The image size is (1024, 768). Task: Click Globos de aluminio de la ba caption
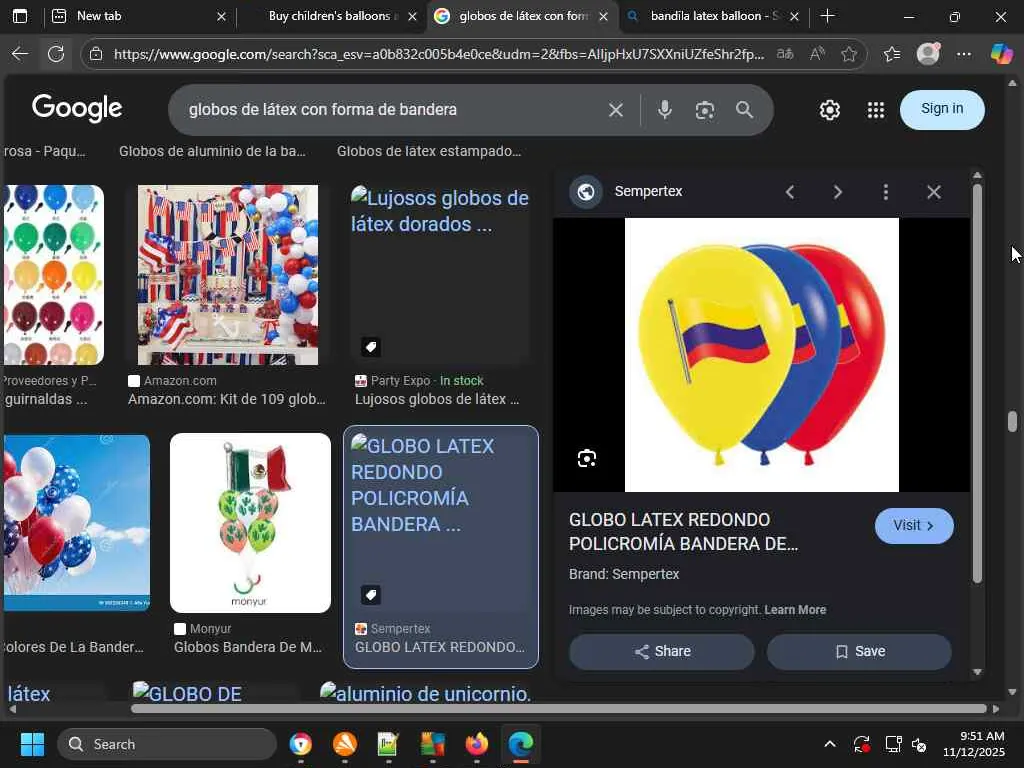click(x=212, y=151)
